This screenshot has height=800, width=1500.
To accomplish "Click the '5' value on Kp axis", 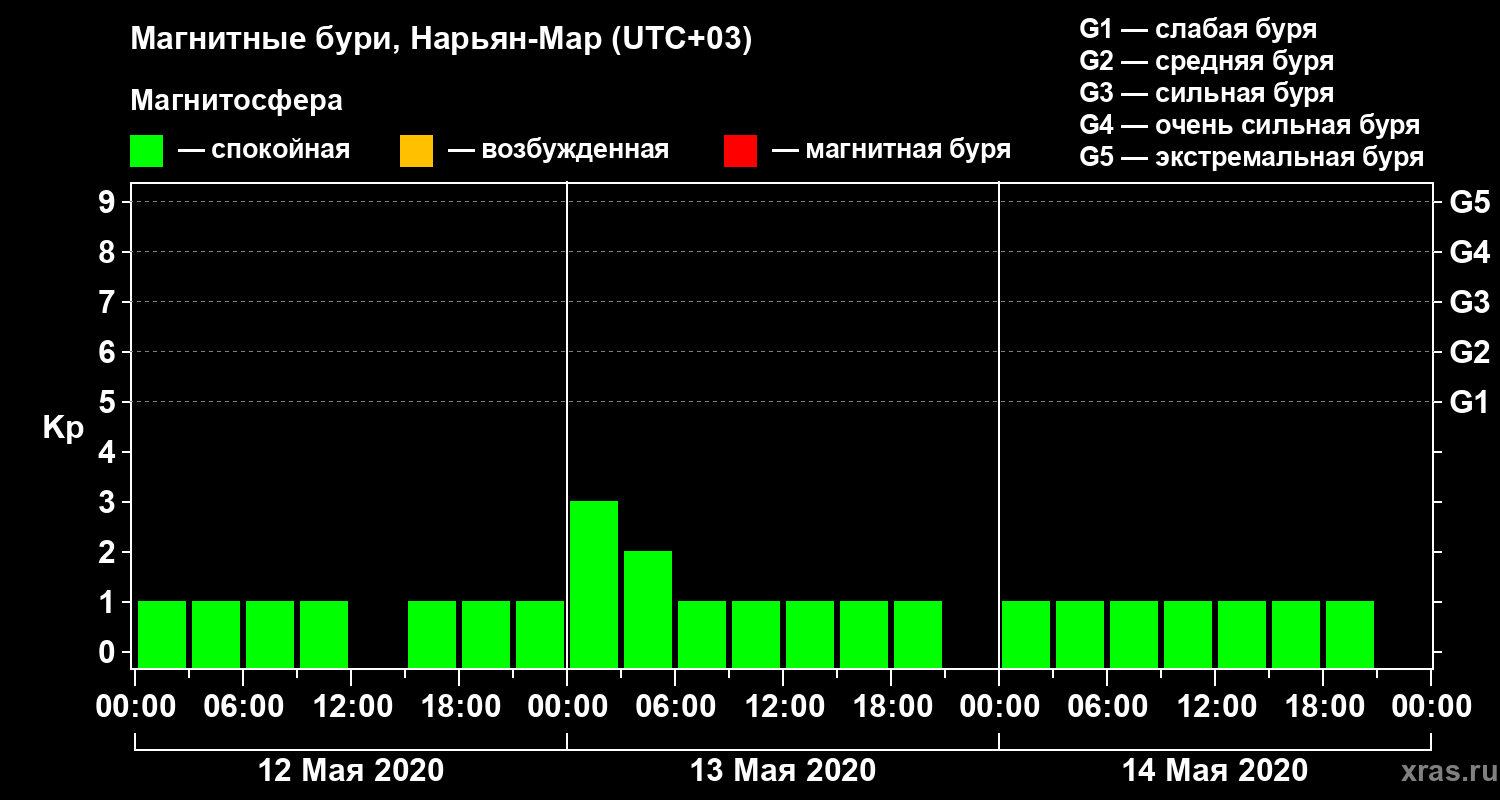I will [x=109, y=402].
